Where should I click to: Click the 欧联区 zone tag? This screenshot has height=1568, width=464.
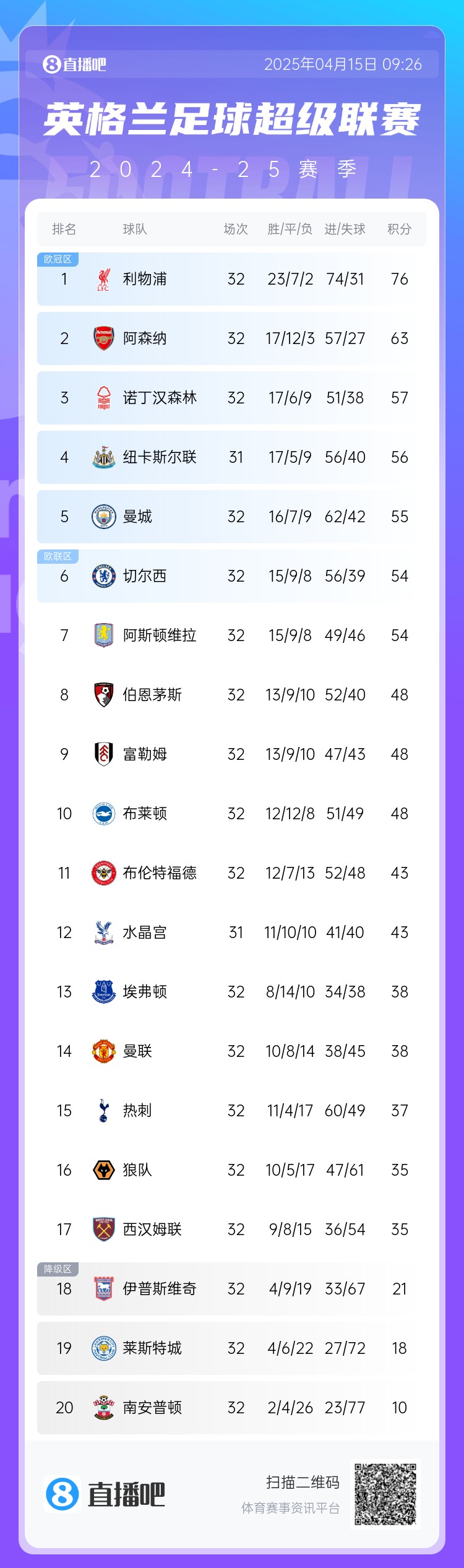58,556
